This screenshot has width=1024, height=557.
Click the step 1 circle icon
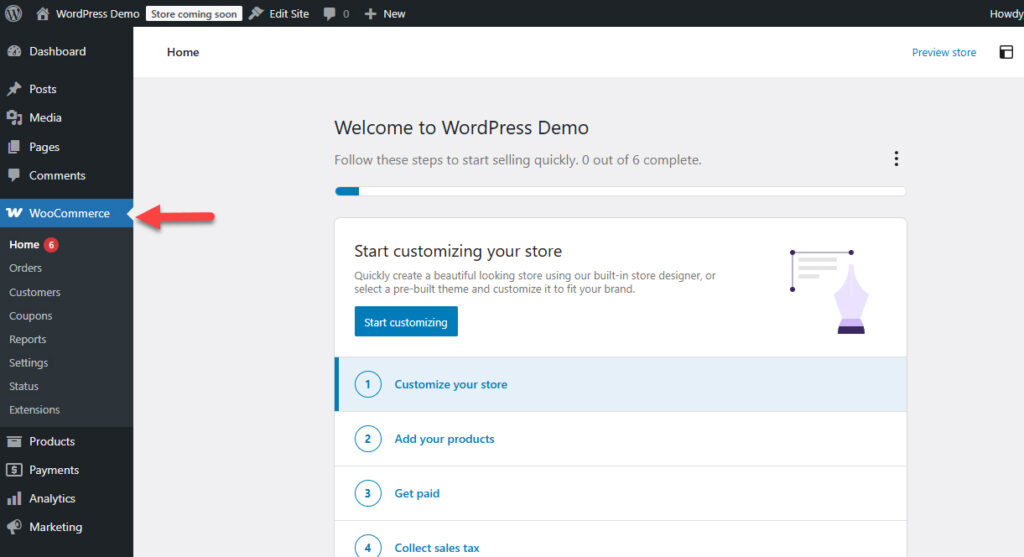pyautogui.click(x=368, y=384)
